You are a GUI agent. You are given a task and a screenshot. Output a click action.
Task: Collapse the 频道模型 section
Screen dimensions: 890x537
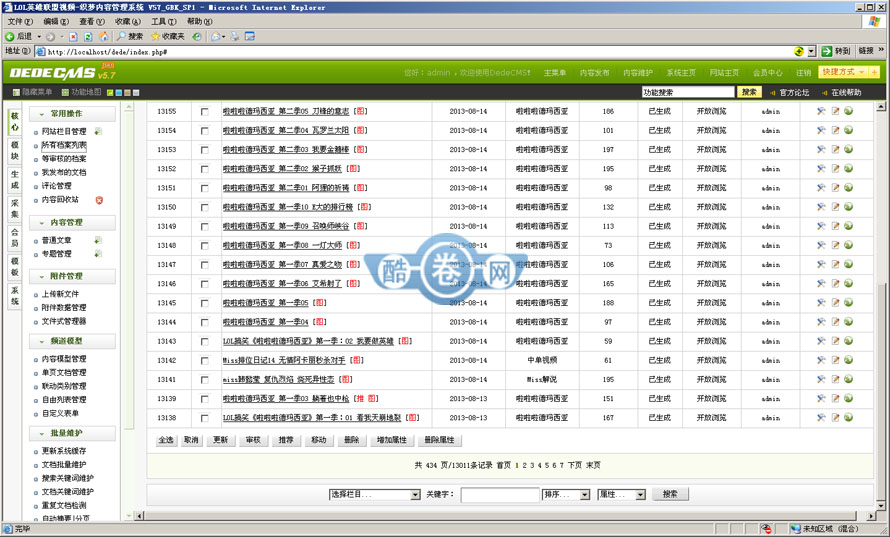tap(72, 341)
